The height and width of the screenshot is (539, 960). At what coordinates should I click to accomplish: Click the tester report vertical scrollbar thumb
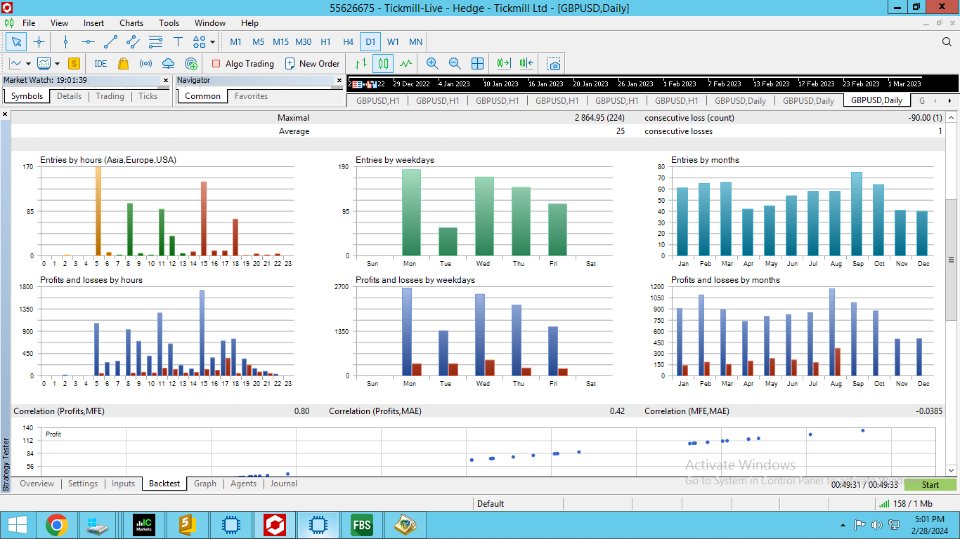pos(951,259)
